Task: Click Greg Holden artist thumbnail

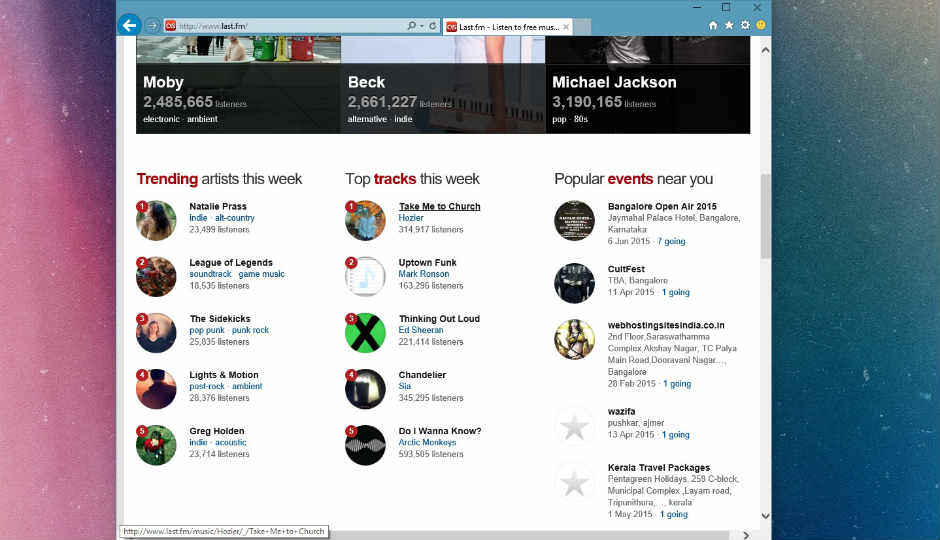Action: 156,445
